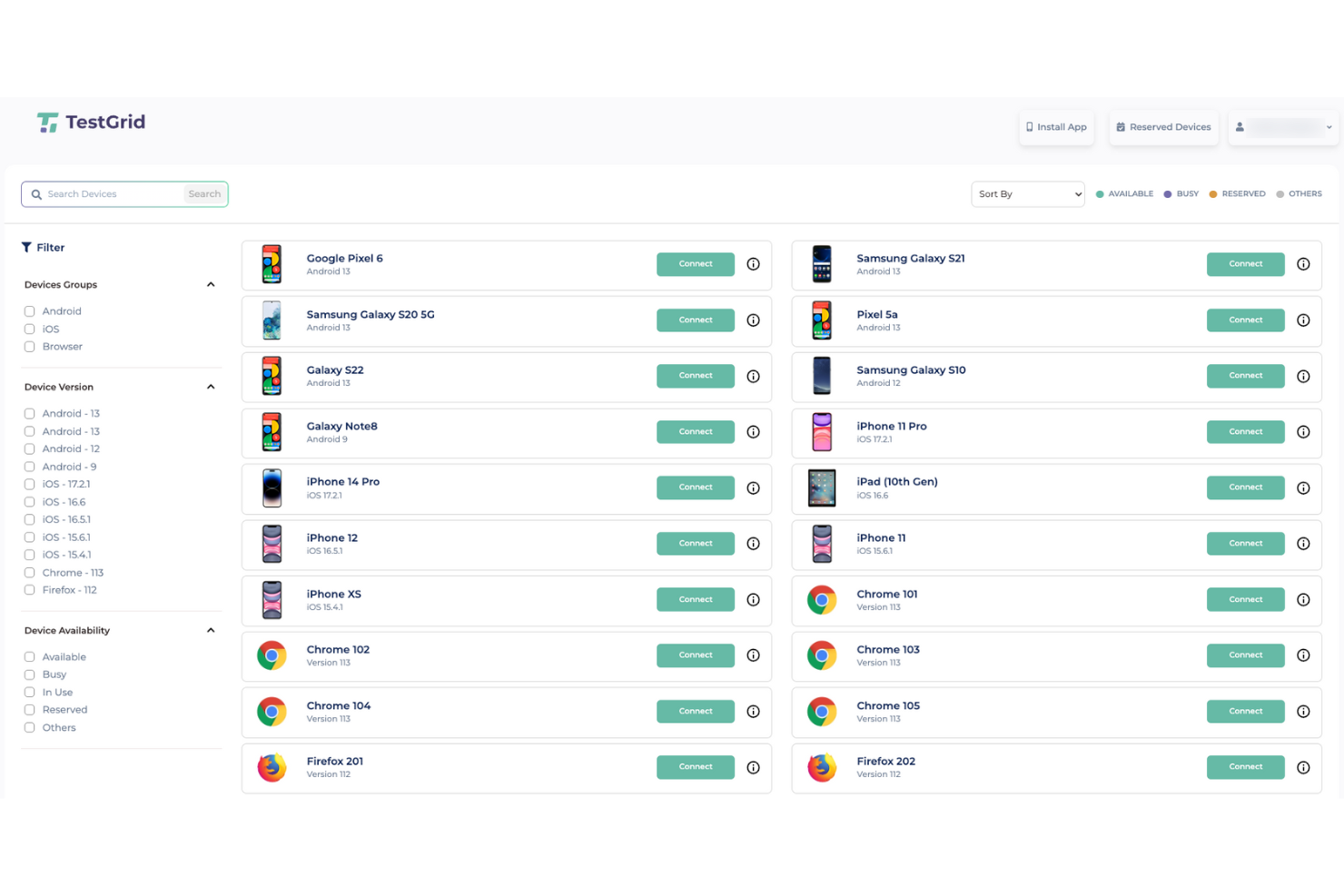
Task: View info for Chrome 103
Action: tap(1303, 655)
